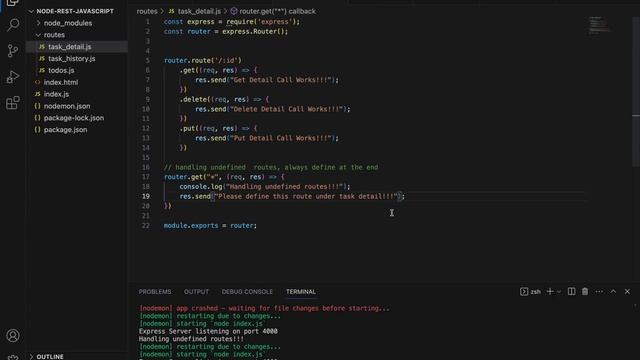Click routes in the breadcrumb
640x360 pixels.
pos(147,11)
